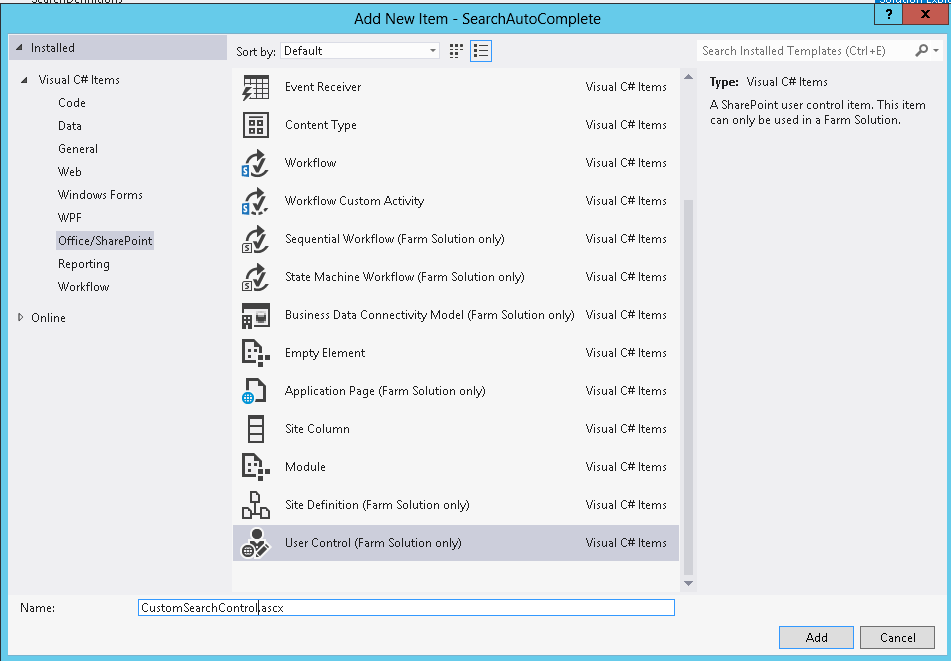Open the Sort by Default dropdown
The width and height of the screenshot is (951, 661).
point(360,51)
